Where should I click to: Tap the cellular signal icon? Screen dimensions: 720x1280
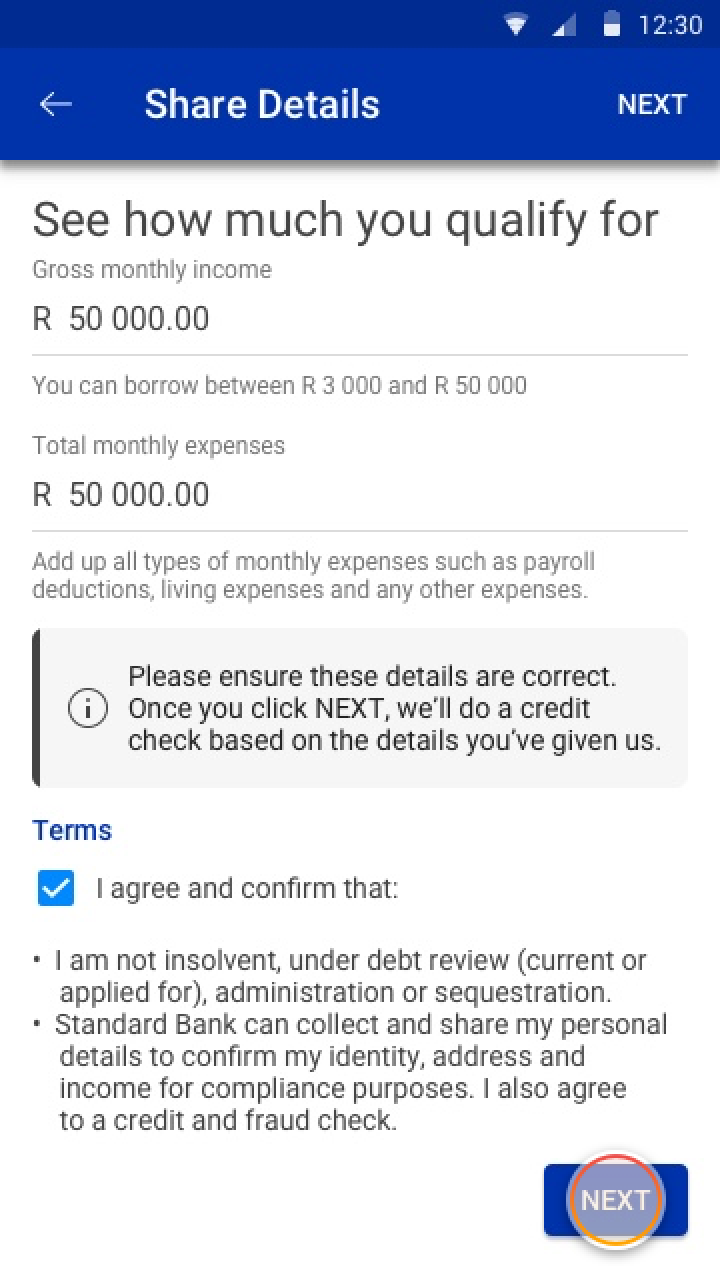pos(565,25)
